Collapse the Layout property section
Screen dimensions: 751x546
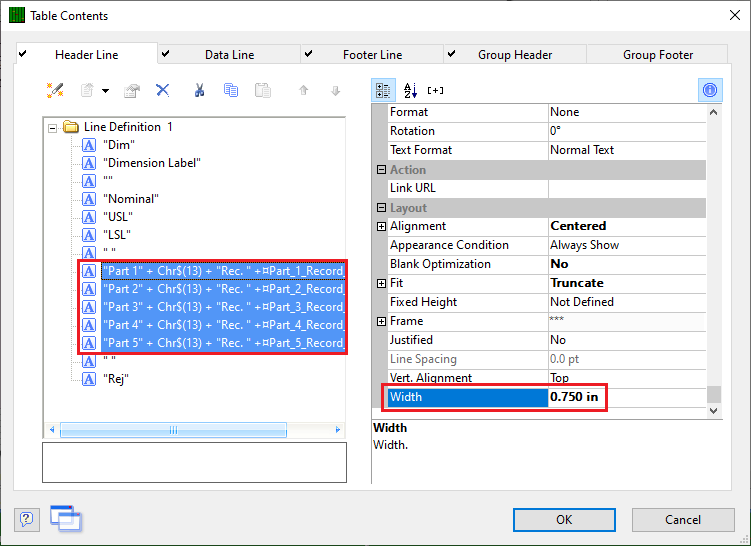pos(381,207)
